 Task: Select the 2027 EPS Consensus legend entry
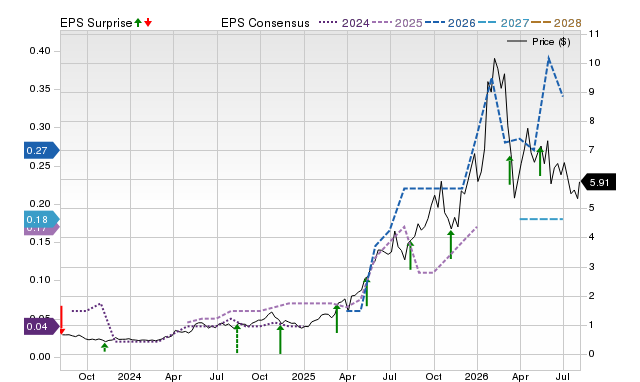(503, 23)
